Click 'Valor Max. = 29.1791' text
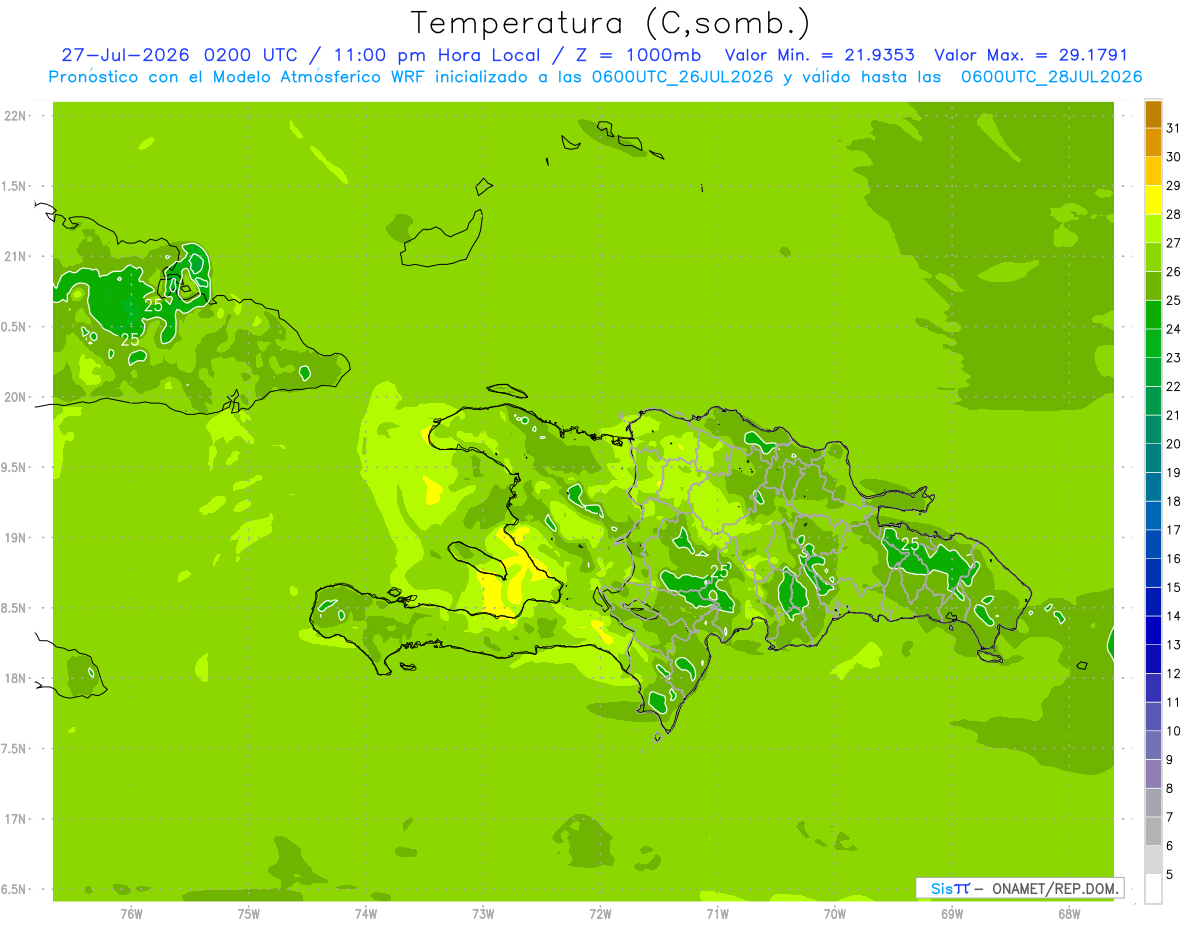The height and width of the screenshot is (927, 1200). coord(1031,55)
